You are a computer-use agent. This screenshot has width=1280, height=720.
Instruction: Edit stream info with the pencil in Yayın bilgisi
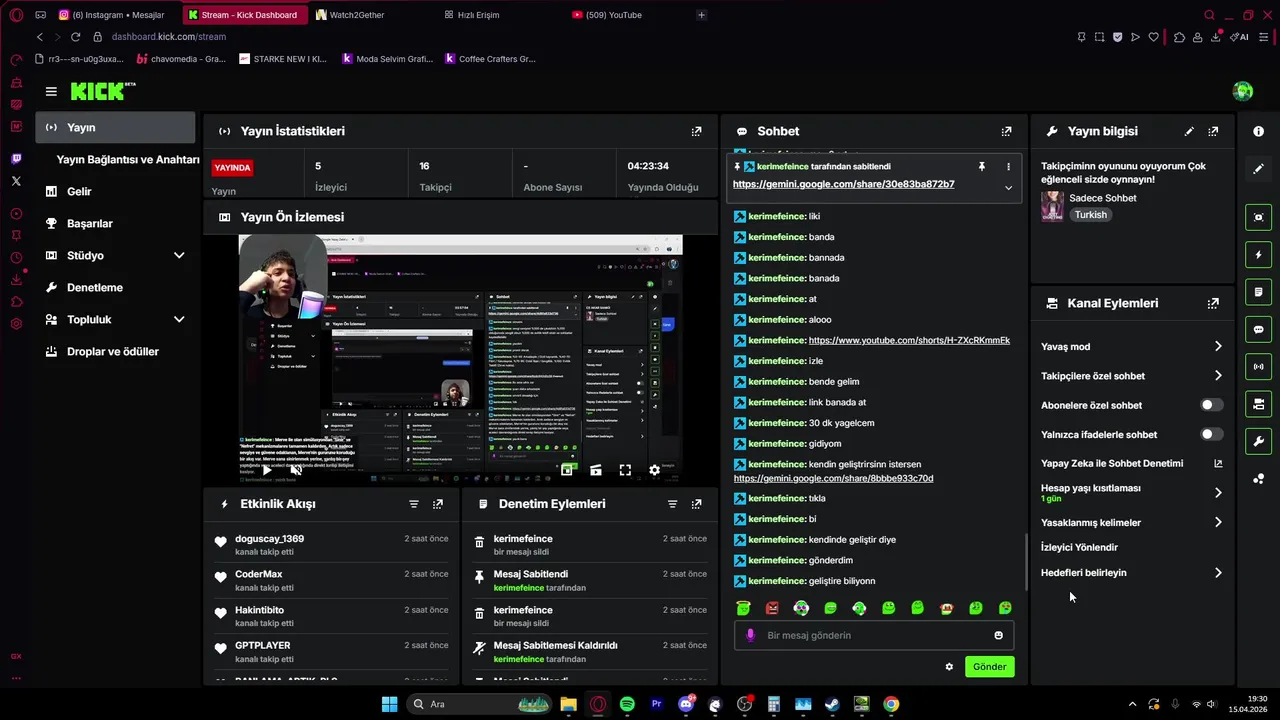coord(1189,131)
